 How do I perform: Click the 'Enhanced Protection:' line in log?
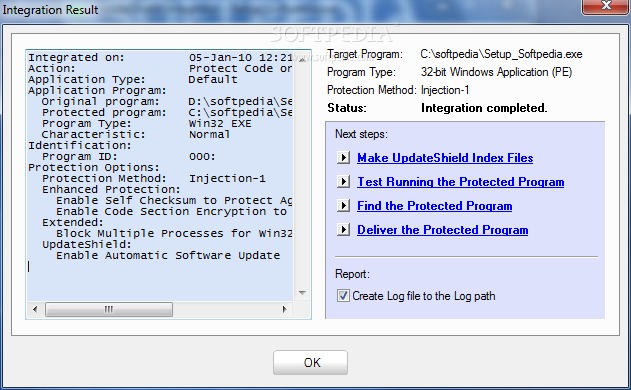coord(111,189)
